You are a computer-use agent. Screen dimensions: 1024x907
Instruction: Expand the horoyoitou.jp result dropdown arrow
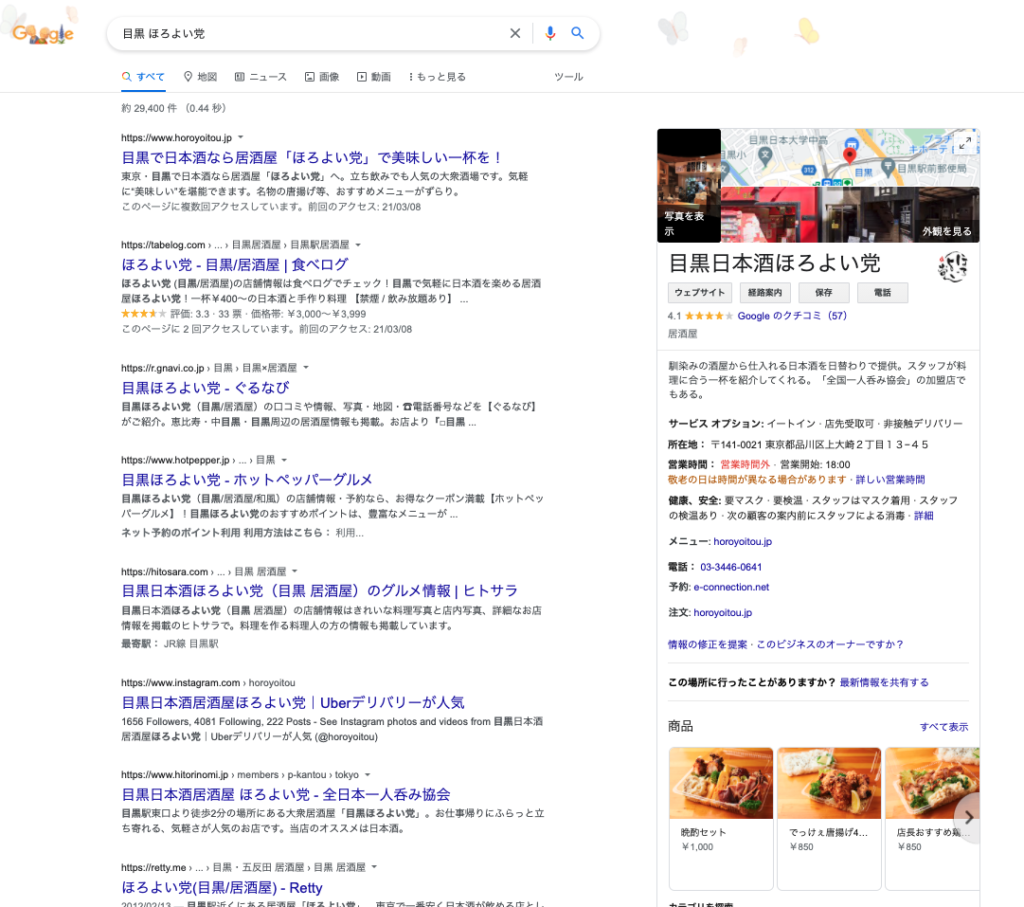tap(241, 137)
